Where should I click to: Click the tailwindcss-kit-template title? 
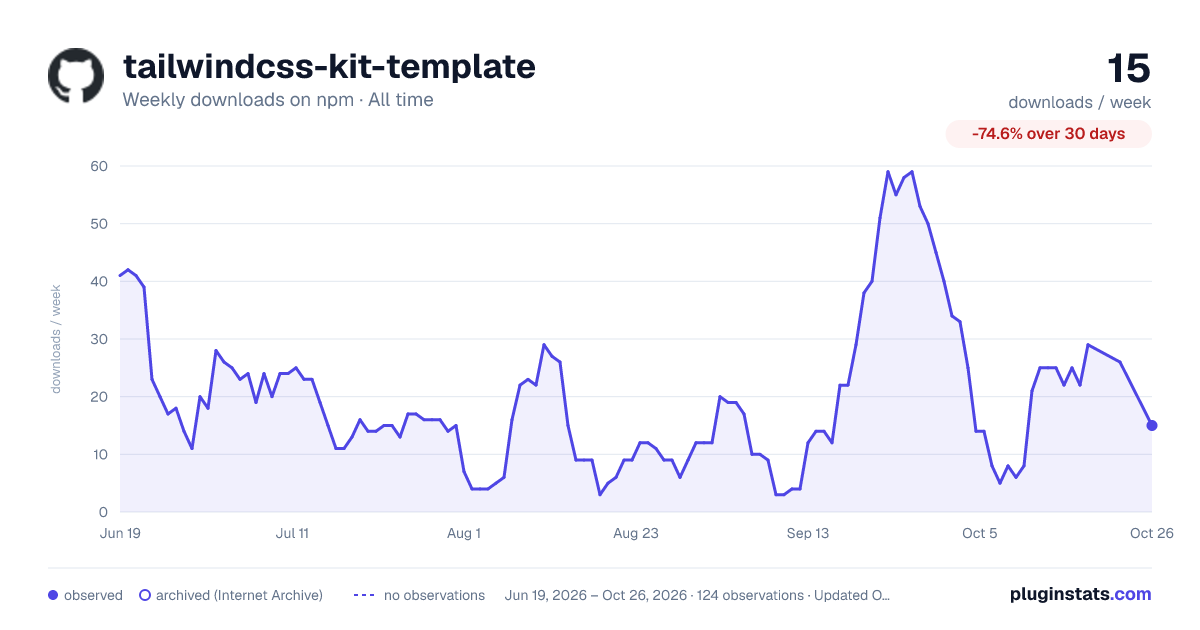tap(329, 66)
